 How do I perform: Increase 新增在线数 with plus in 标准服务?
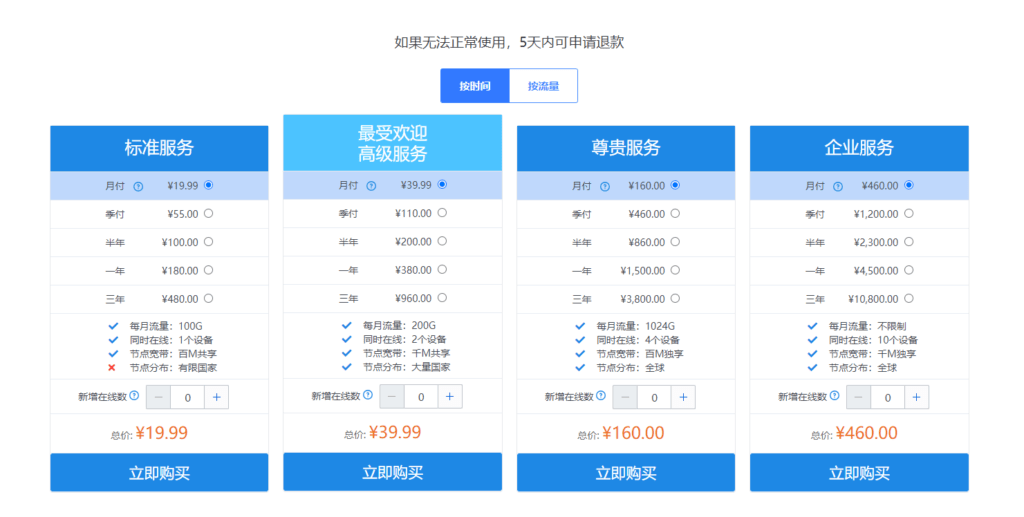click(x=218, y=397)
